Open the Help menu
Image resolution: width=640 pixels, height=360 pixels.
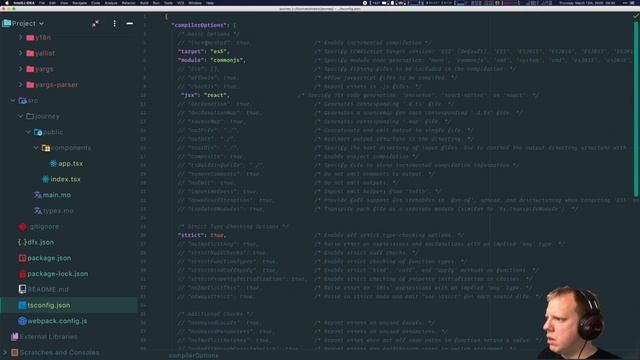210,2
